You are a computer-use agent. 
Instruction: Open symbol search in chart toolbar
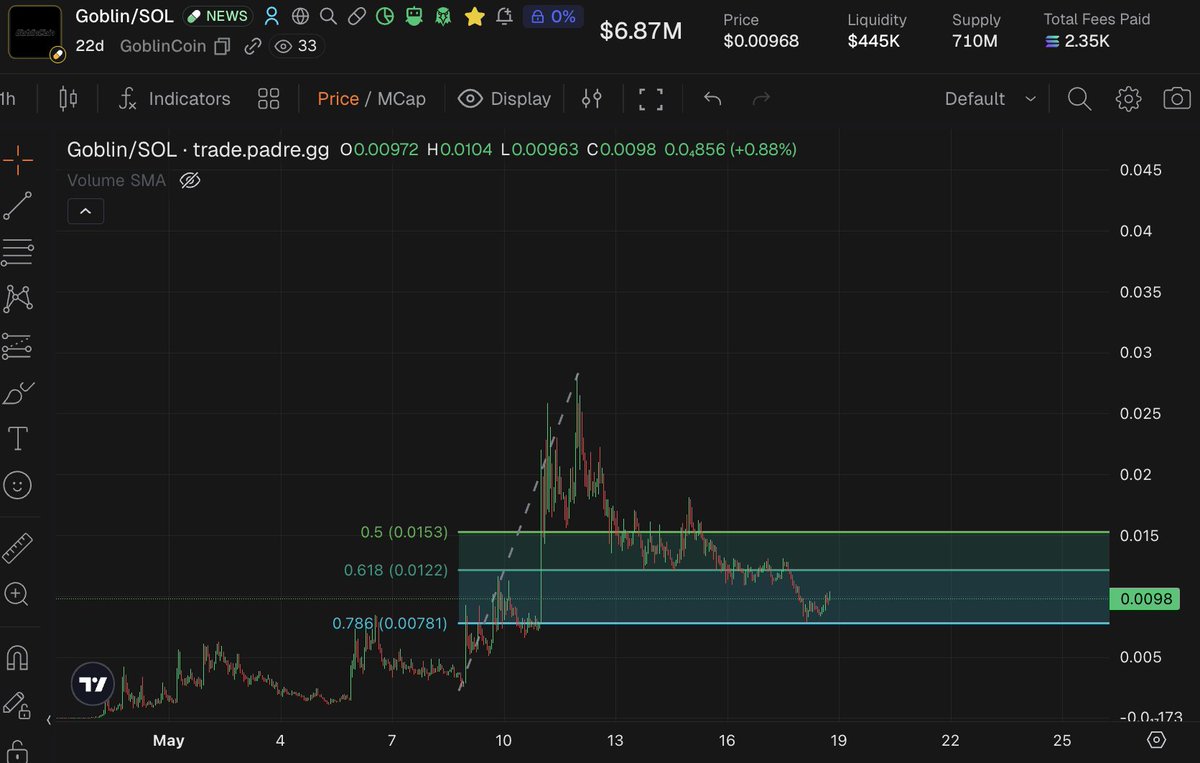pyautogui.click(x=1079, y=98)
